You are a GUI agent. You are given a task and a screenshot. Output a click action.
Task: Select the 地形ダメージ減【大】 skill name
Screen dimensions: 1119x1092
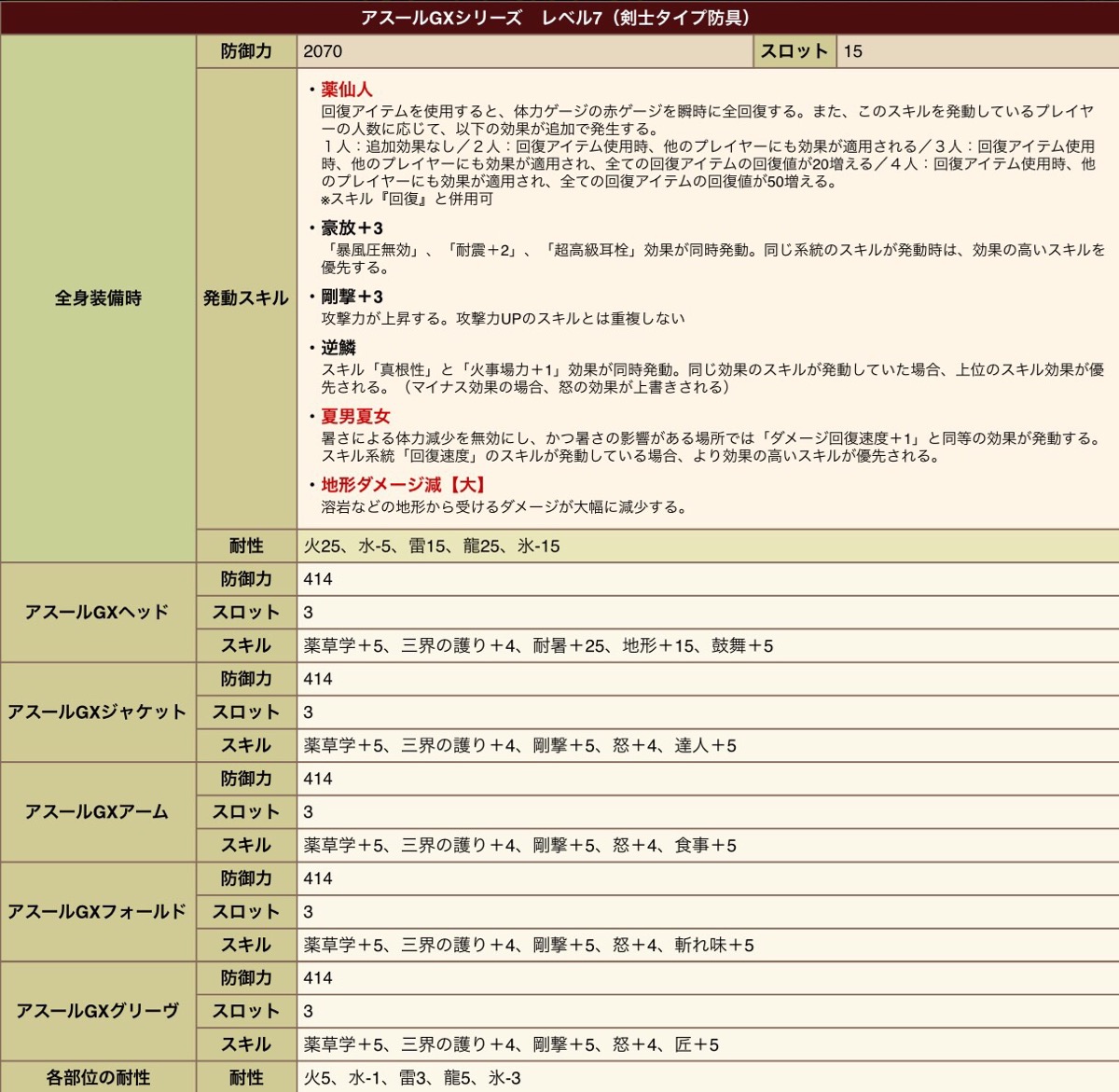point(403,485)
